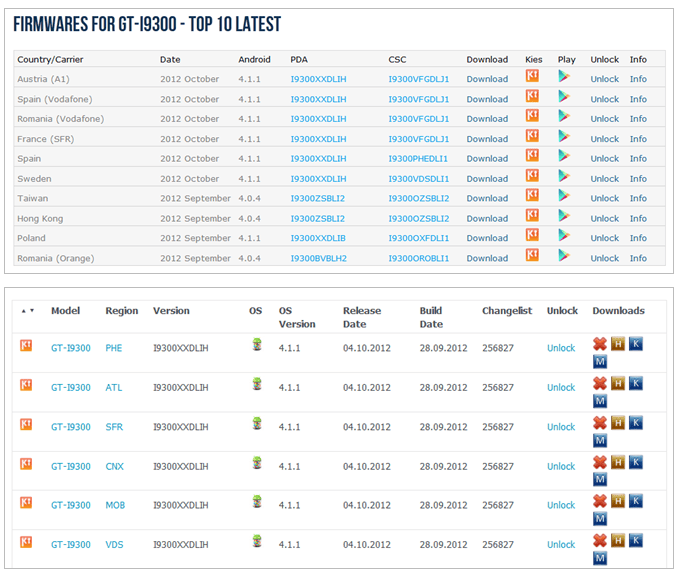Viewport: 690px width, 585px height.
Task: Select the Taiwan country cell
Action: coord(33,199)
